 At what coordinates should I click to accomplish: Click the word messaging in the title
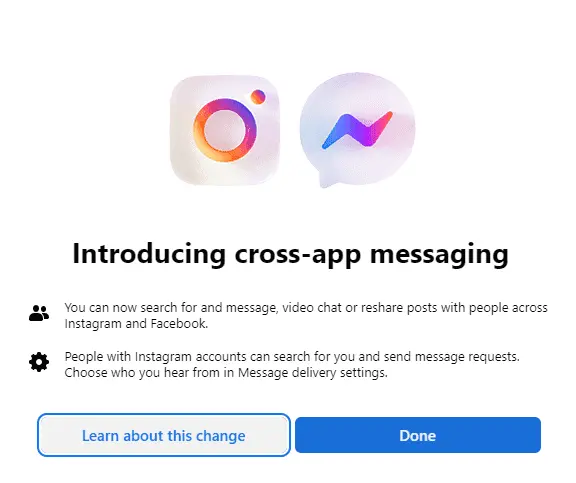coord(439,254)
